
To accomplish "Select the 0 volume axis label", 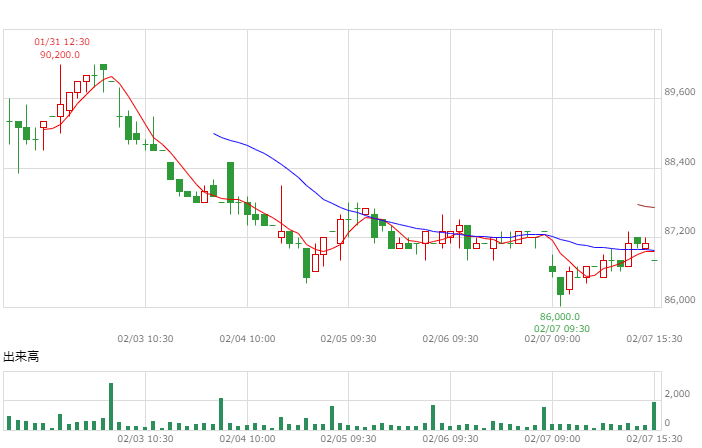I will tap(668, 422).
